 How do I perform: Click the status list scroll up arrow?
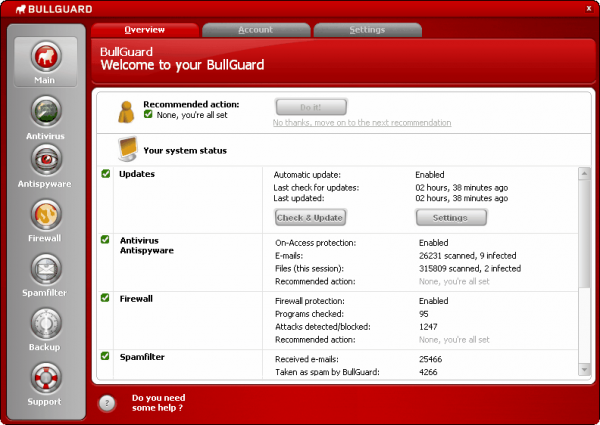coord(584,174)
